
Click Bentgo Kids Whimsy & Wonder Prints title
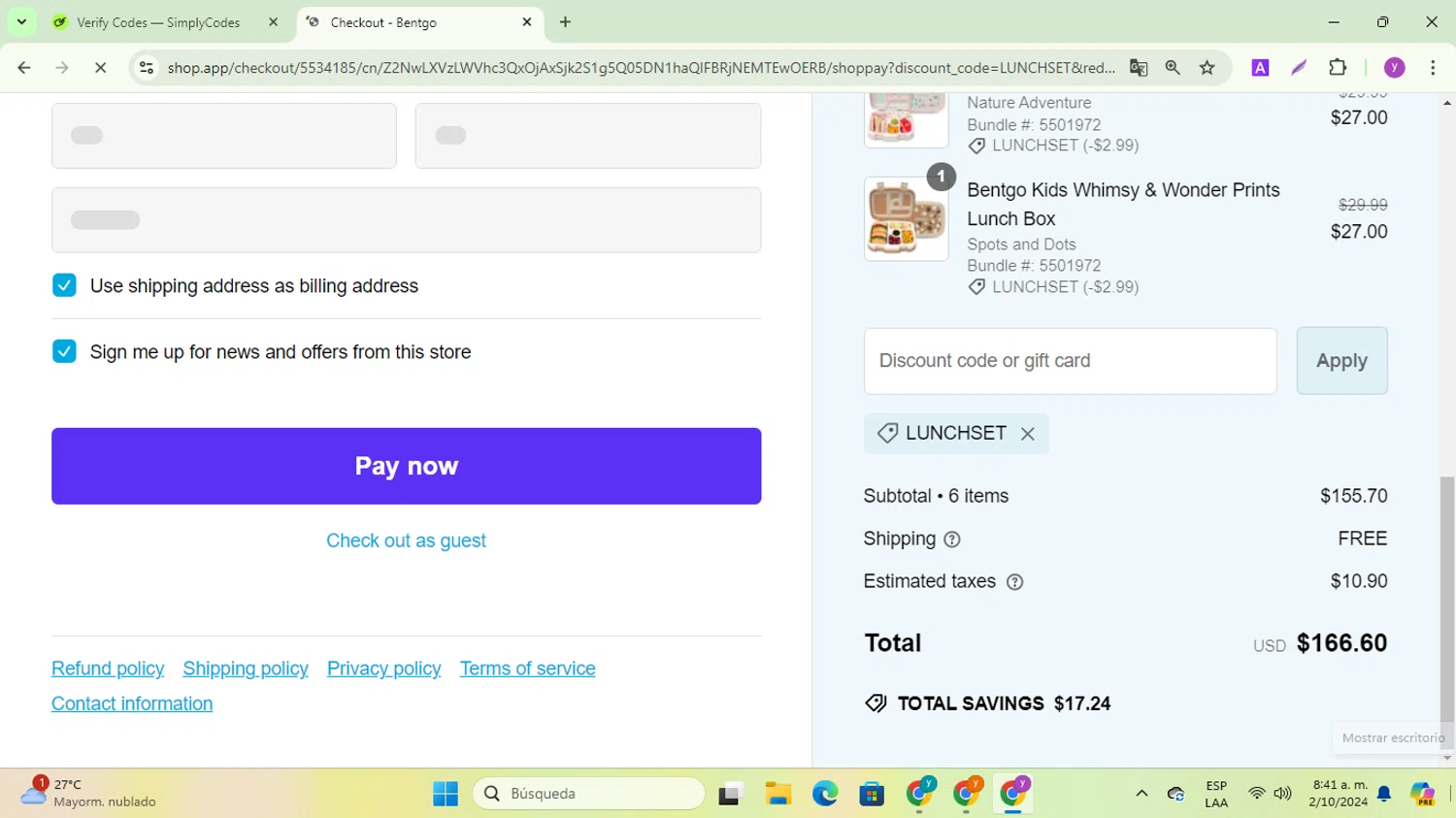tap(1123, 204)
